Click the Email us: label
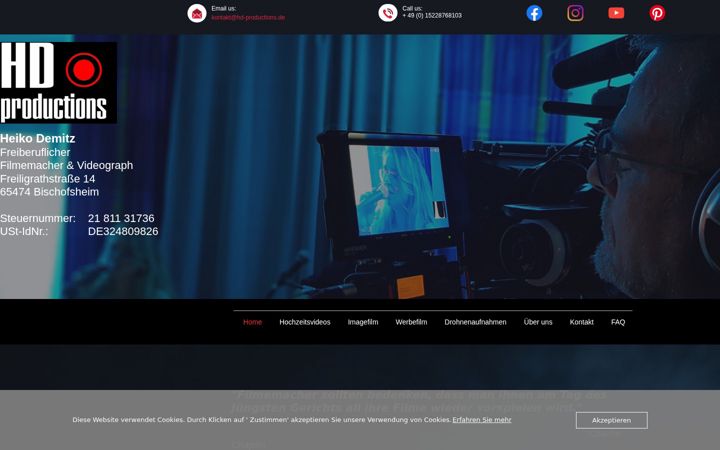This screenshot has width=720, height=450. tap(224, 8)
